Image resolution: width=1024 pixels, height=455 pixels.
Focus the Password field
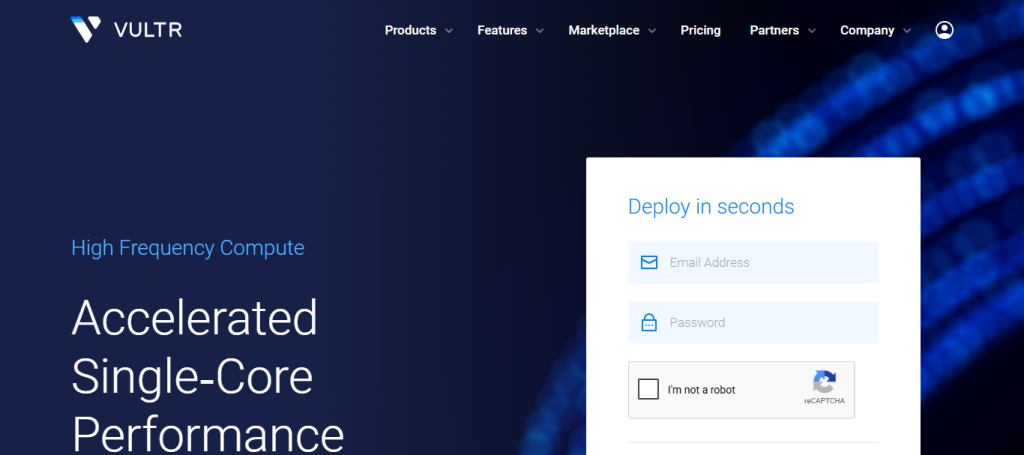click(x=753, y=322)
